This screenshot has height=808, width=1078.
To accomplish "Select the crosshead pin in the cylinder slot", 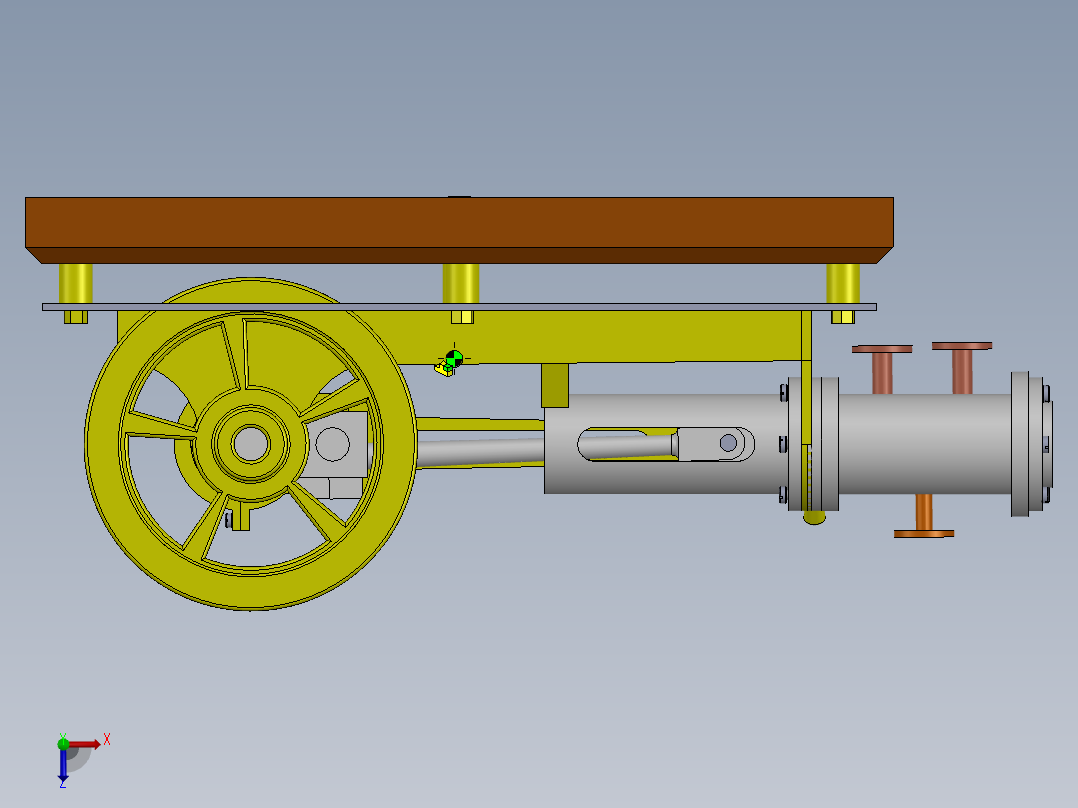I will click(728, 443).
